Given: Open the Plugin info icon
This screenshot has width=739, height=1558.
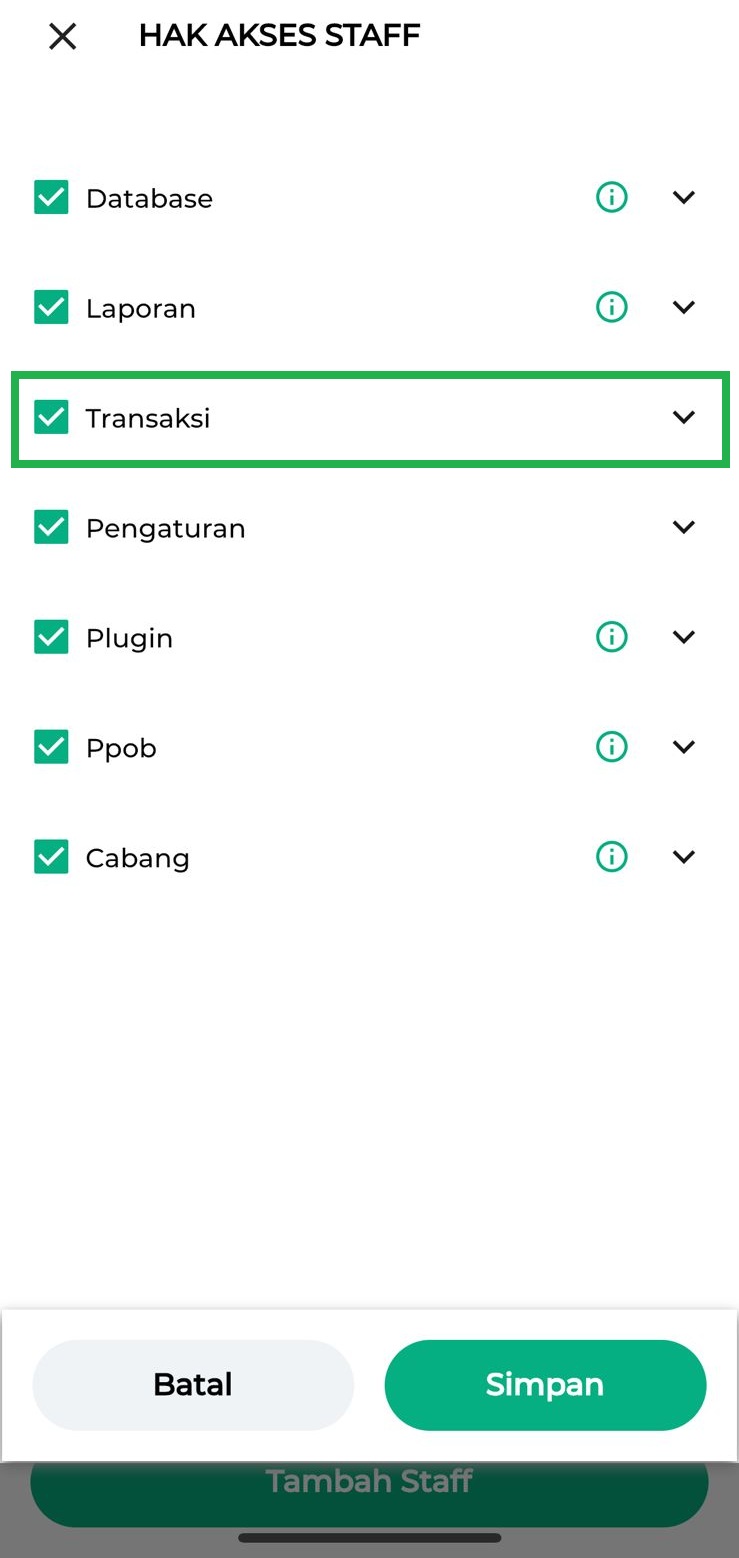Looking at the screenshot, I should 611,637.
